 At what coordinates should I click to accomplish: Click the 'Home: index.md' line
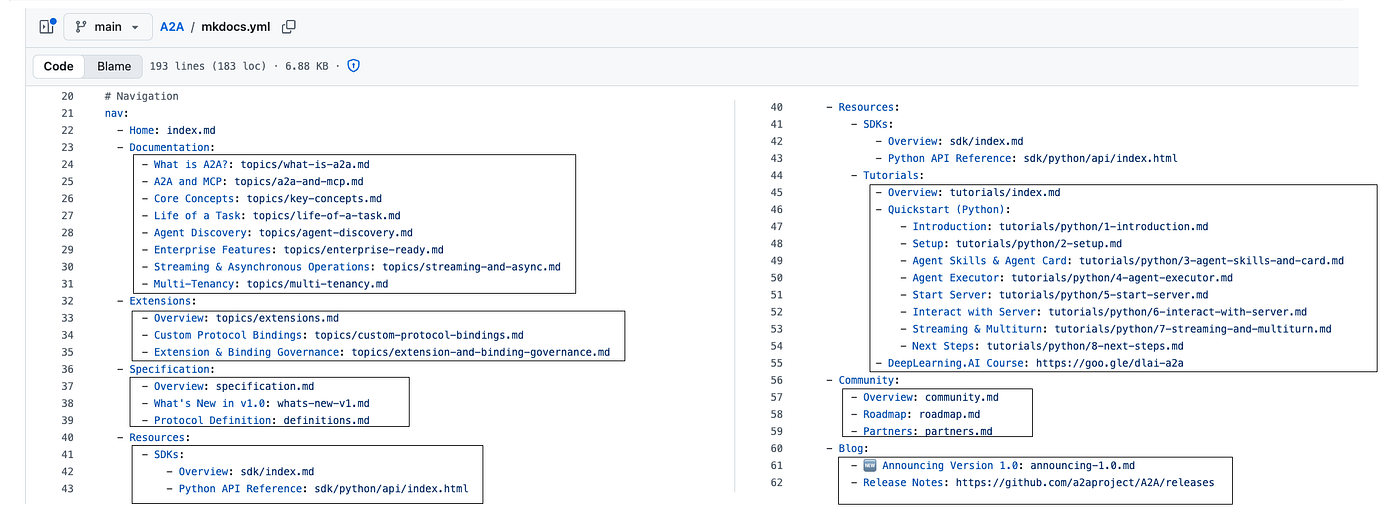[166, 131]
